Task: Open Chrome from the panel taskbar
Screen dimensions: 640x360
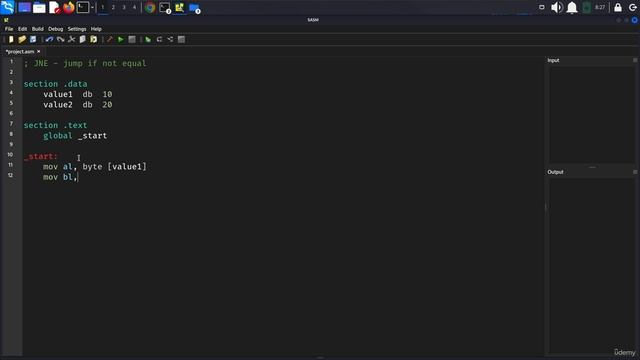Action: tap(150, 7)
